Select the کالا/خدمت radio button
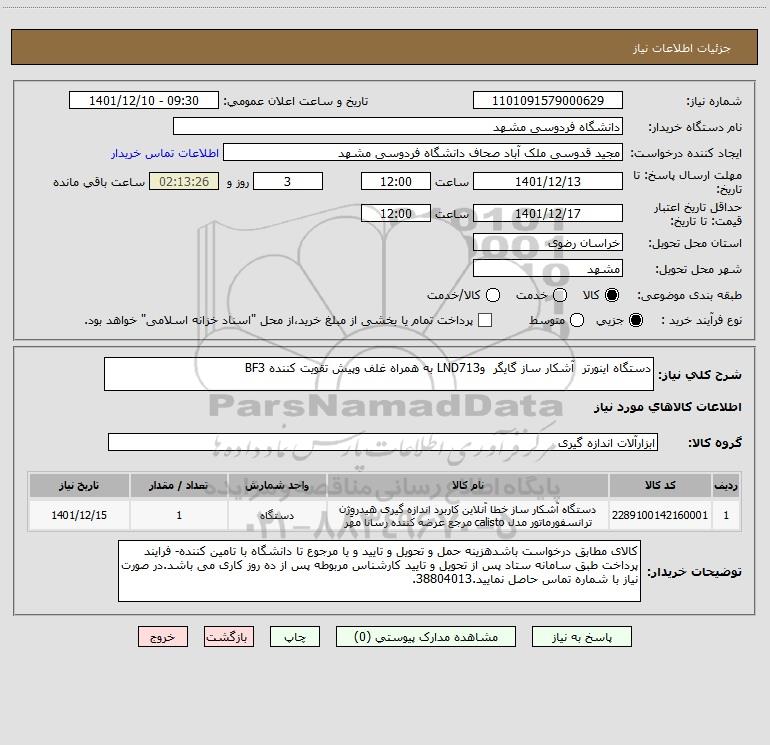Screen dimensions: 770x745 click(x=493, y=295)
